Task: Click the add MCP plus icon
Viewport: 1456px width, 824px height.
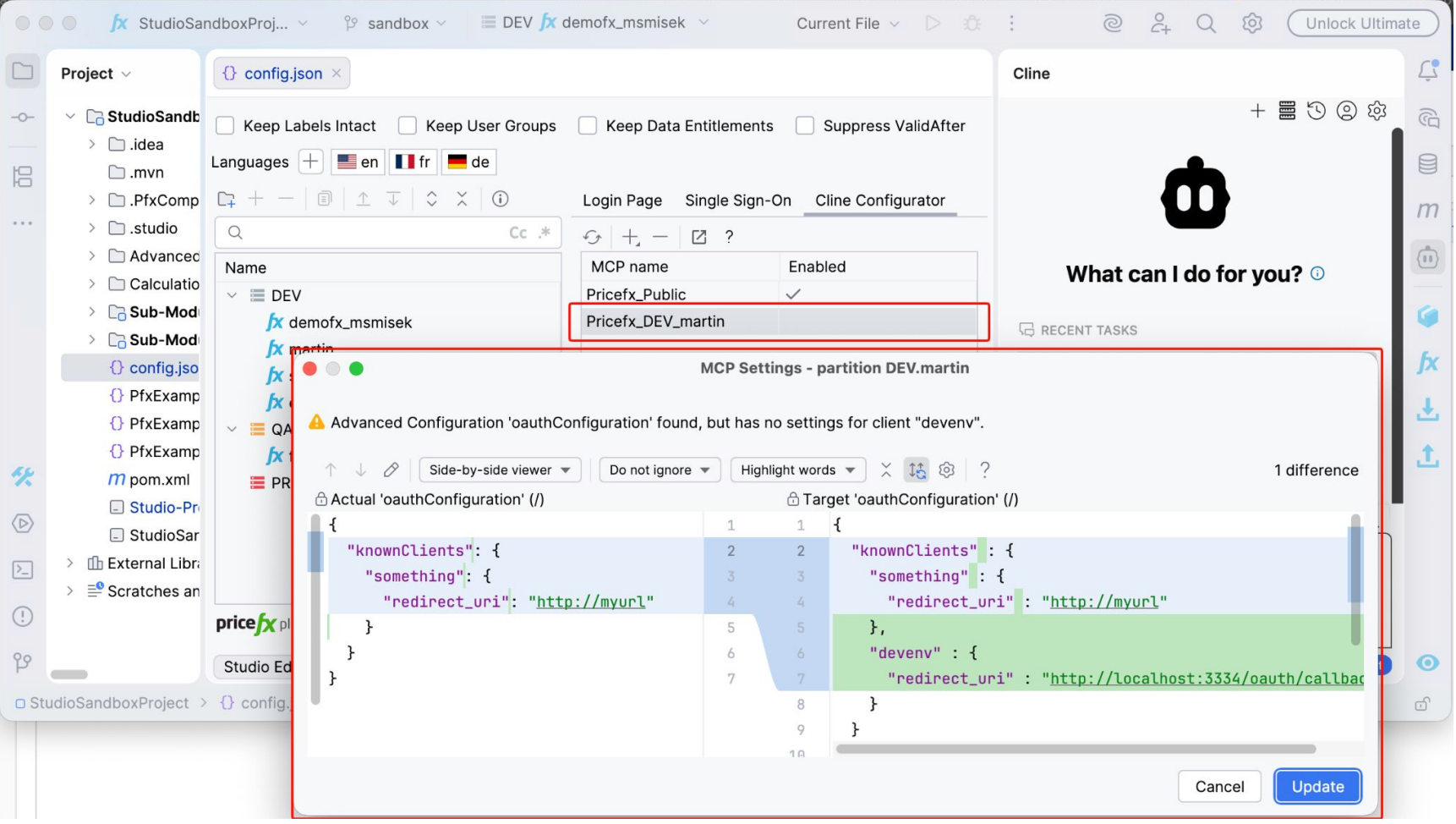Action: (631, 238)
